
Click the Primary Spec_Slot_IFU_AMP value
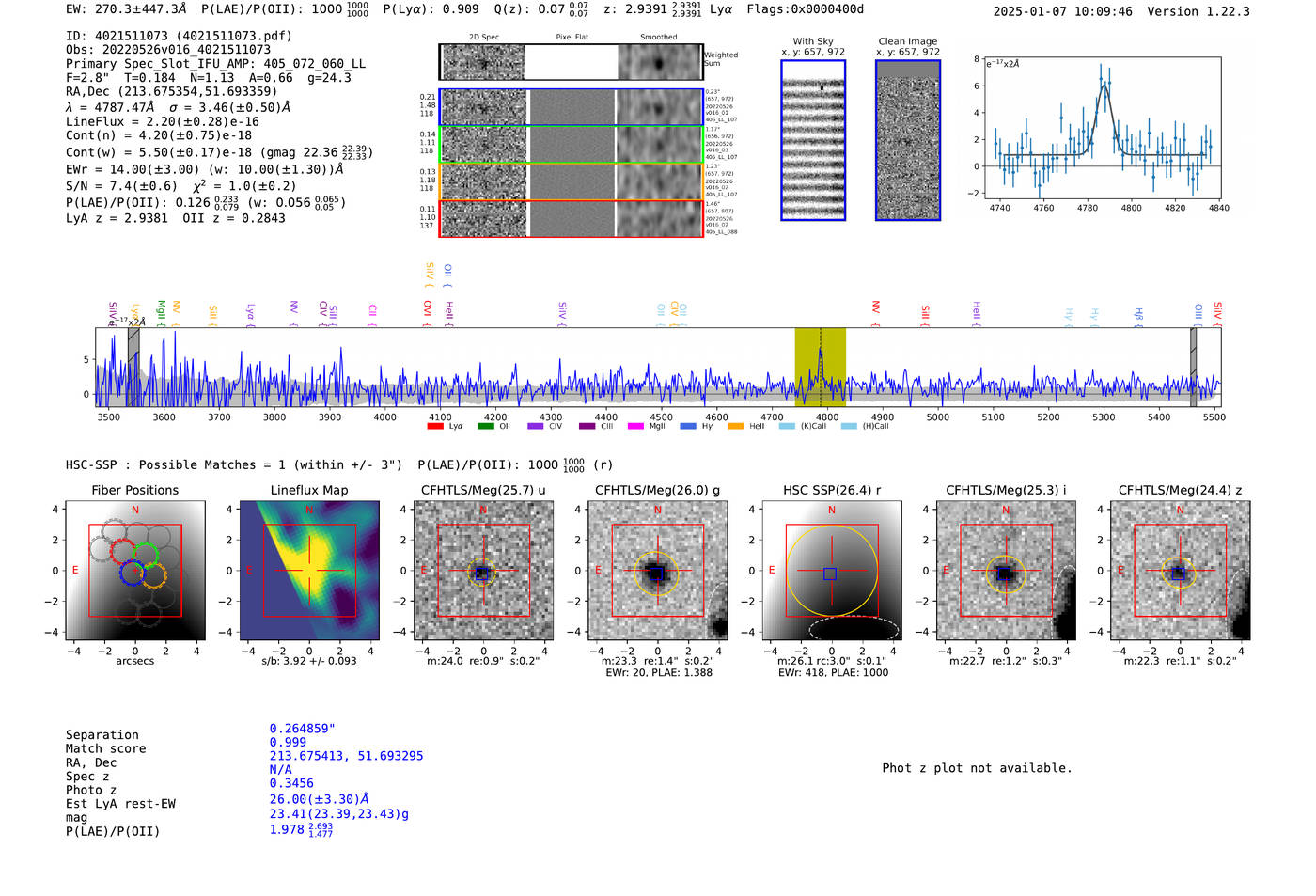click(x=315, y=63)
